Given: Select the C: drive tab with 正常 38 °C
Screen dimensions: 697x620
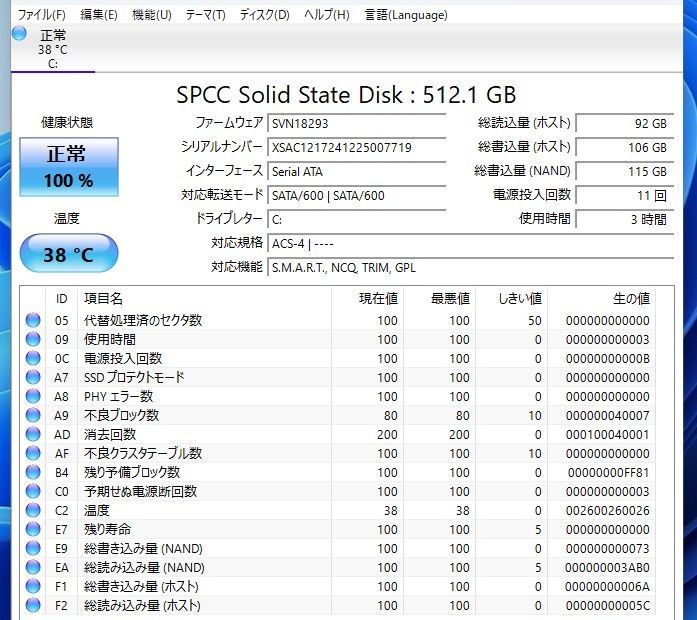Looking at the screenshot, I should [x=52, y=48].
